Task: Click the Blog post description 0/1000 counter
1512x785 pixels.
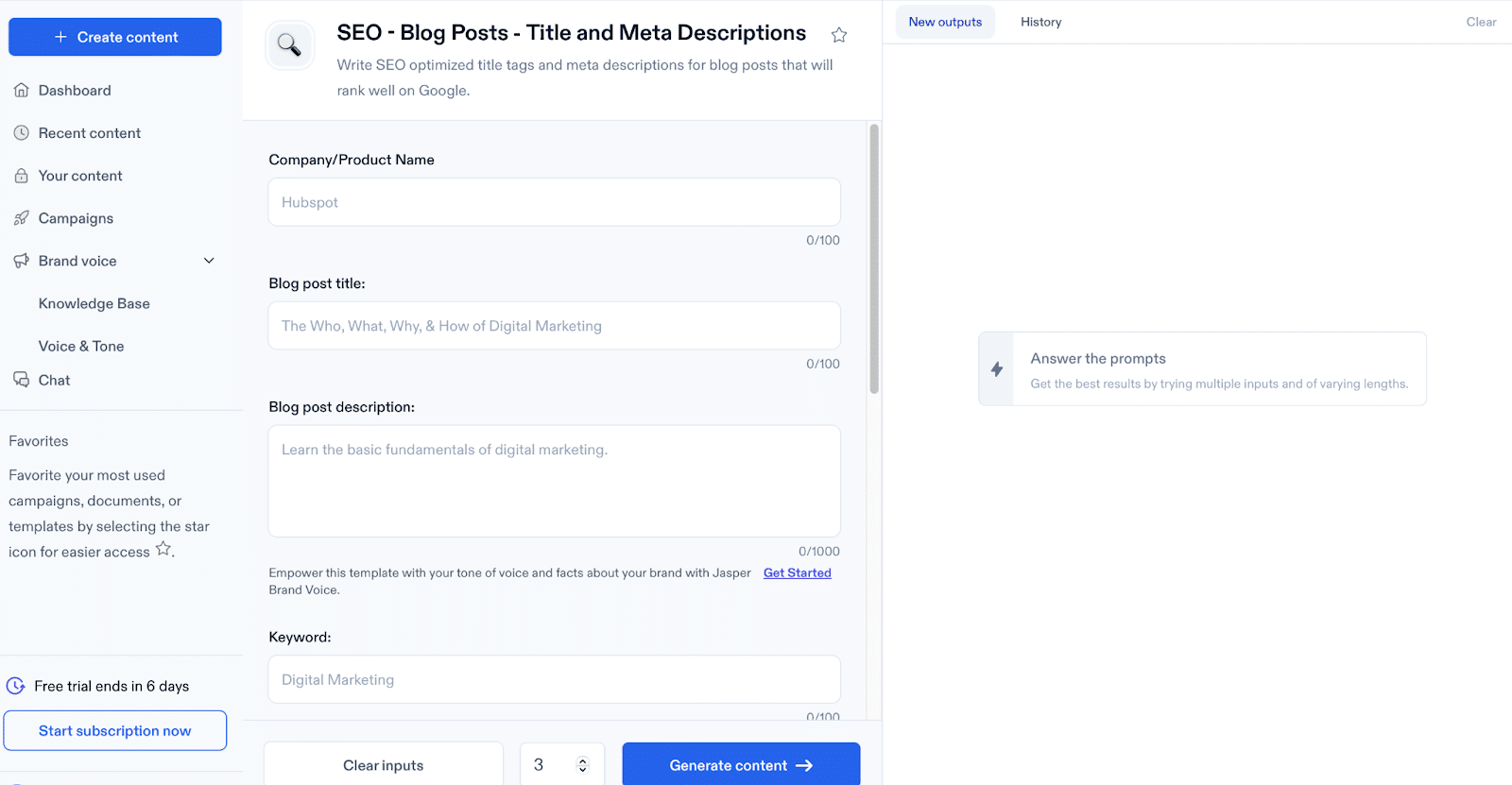Action: click(819, 552)
